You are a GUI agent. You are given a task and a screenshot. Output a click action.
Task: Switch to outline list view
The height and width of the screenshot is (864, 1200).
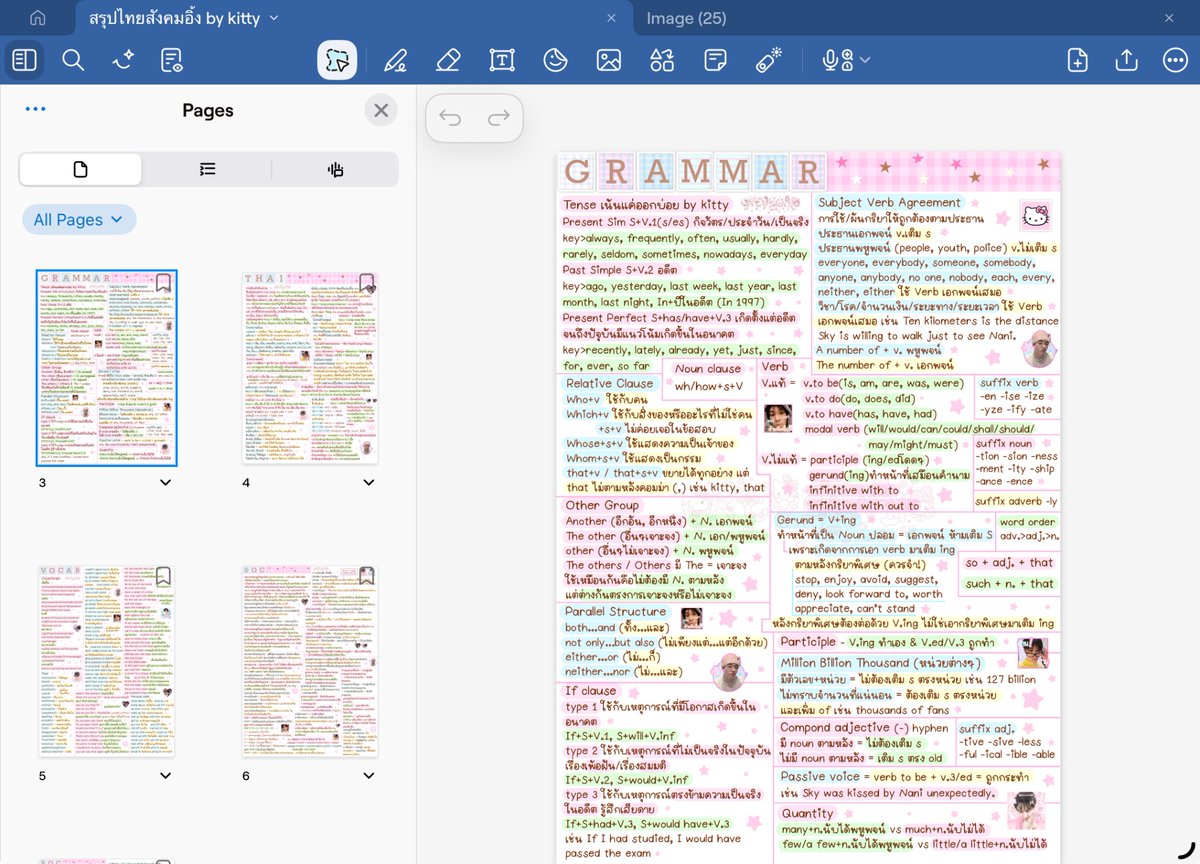(207, 169)
